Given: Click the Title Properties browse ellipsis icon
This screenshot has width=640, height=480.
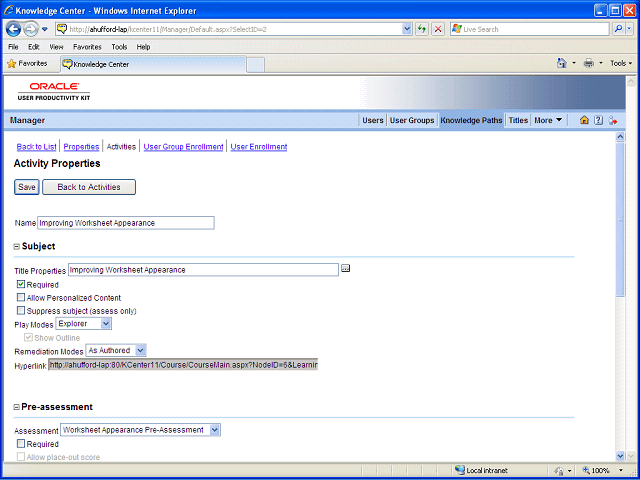Looking at the screenshot, I should coord(346,268).
